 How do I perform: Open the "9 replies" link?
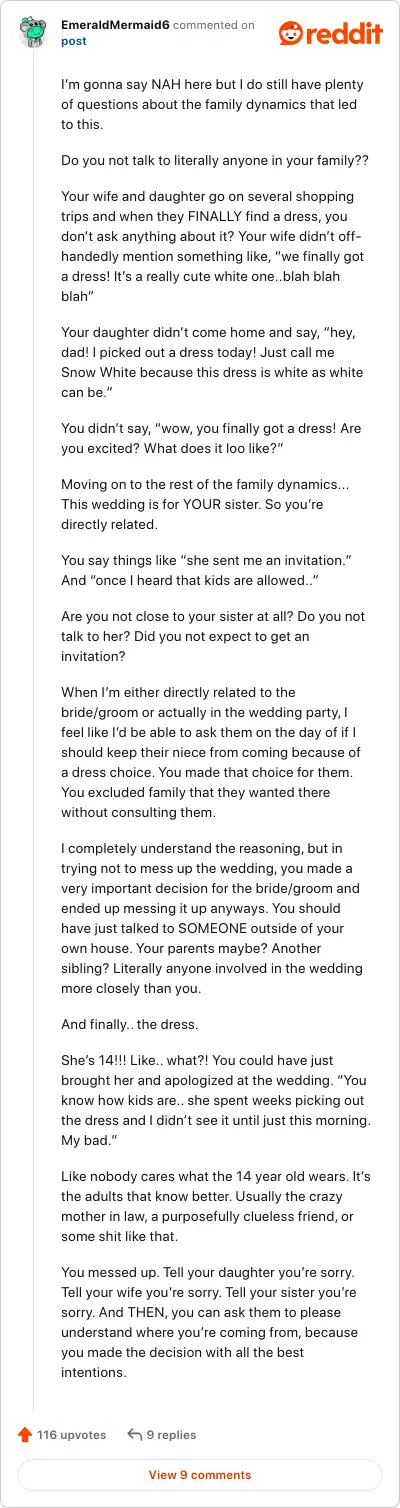click(171, 1434)
